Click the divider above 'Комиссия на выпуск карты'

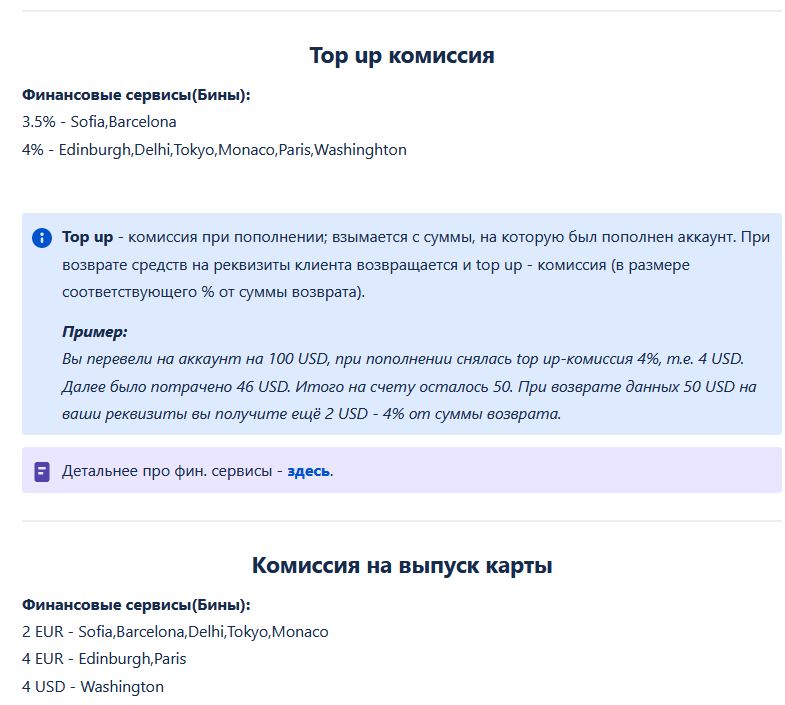click(401, 521)
